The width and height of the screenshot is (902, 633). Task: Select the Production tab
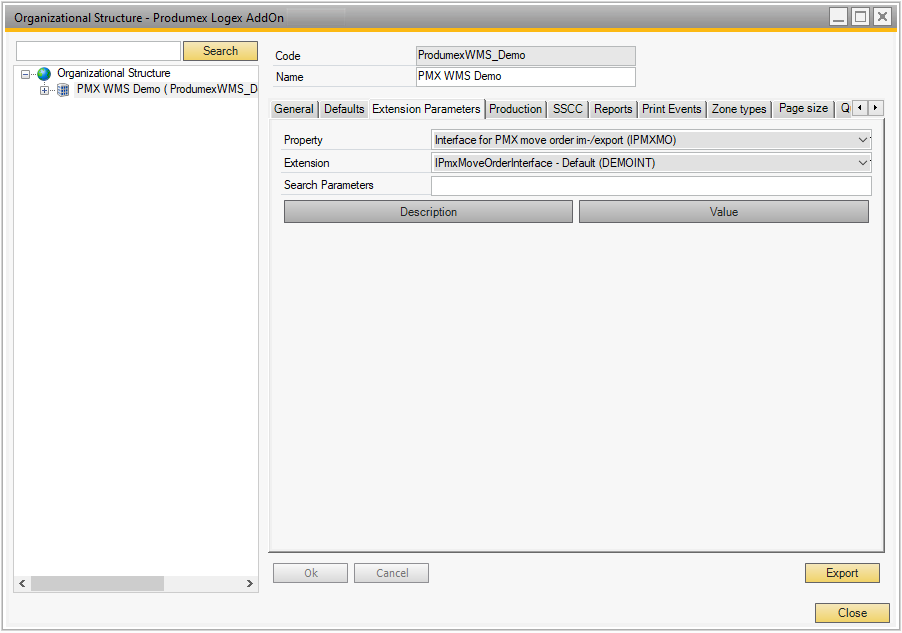pos(515,109)
